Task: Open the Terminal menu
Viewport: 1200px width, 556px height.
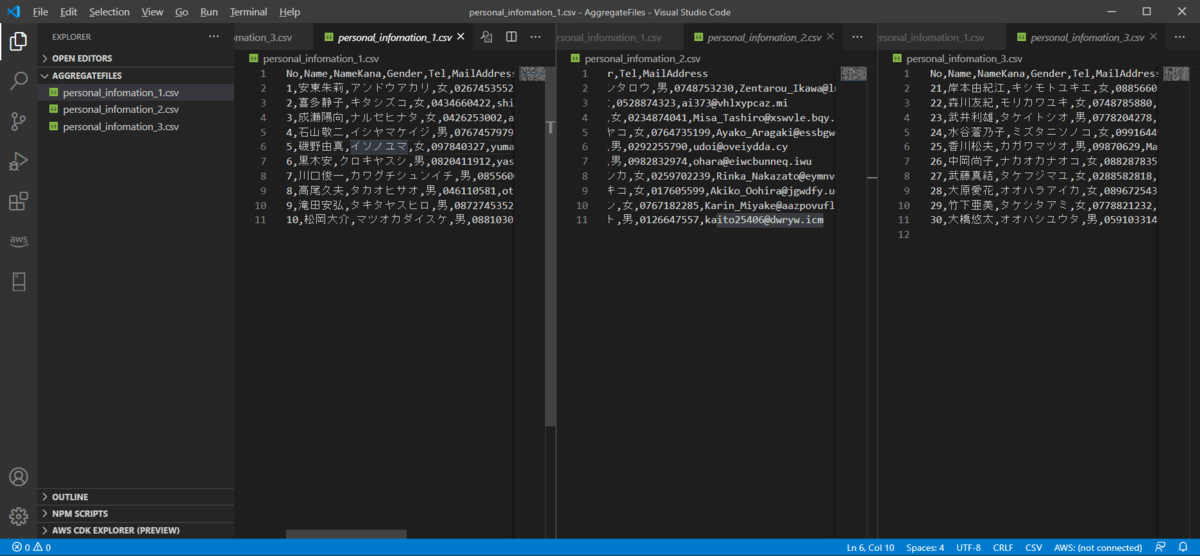Action: pyautogui.click(x=248, y=12)
